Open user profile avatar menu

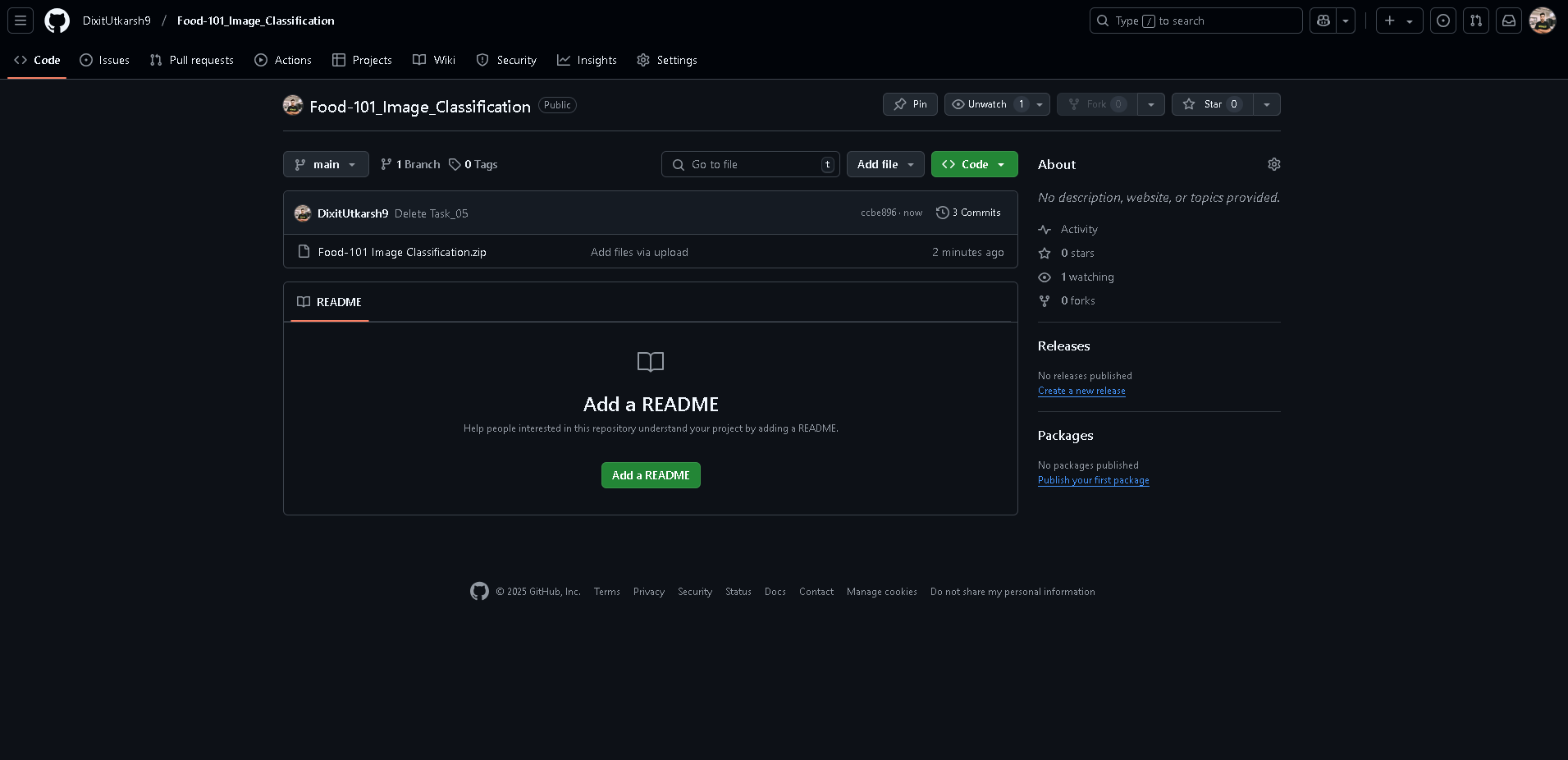pyautogui.click(x=1543, y=21)
